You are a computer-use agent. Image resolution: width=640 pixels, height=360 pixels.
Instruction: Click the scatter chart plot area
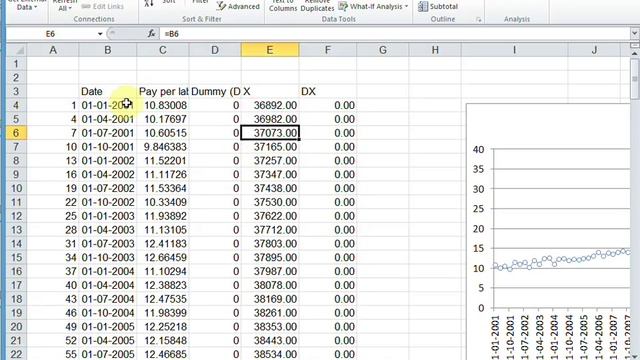[562, 229]
